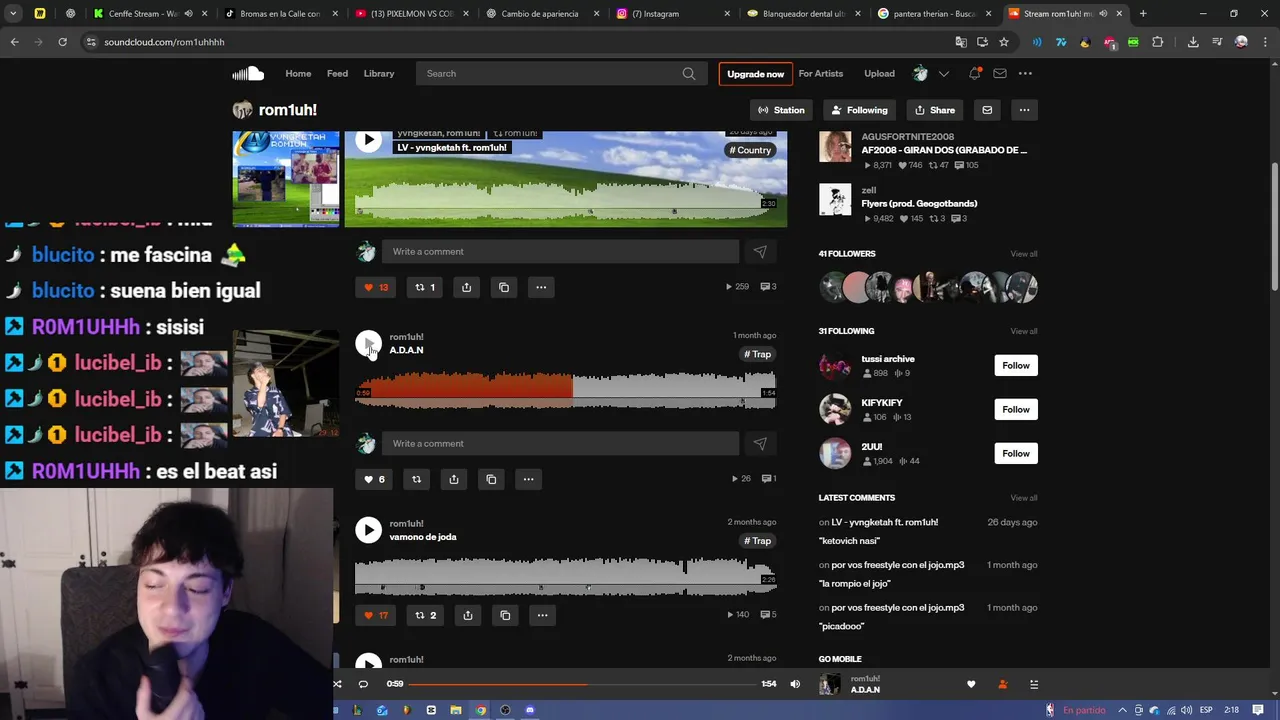This screenshot has height=720, width=1280.
Task: Open the Feed page
Action: click(337, 73)
